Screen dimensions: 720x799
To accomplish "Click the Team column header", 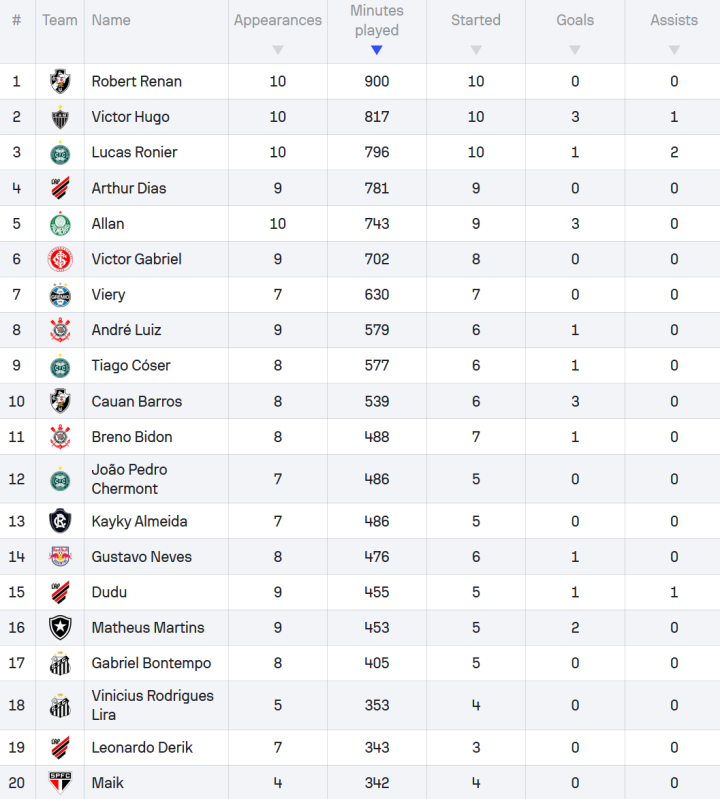I will coord(60,20).
